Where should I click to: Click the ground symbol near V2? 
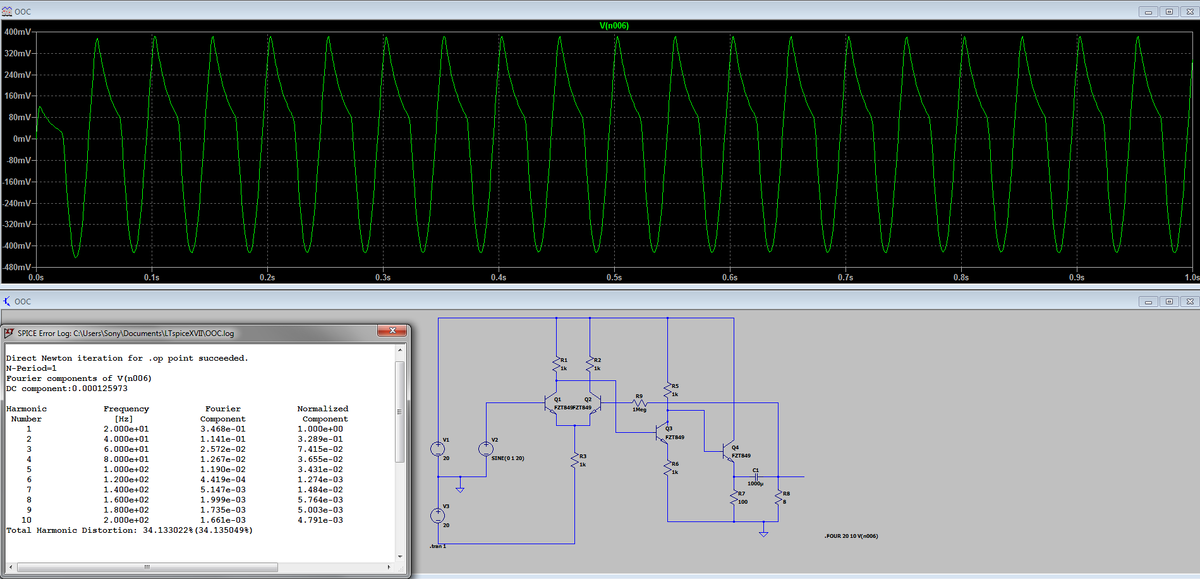click(461, 489)
